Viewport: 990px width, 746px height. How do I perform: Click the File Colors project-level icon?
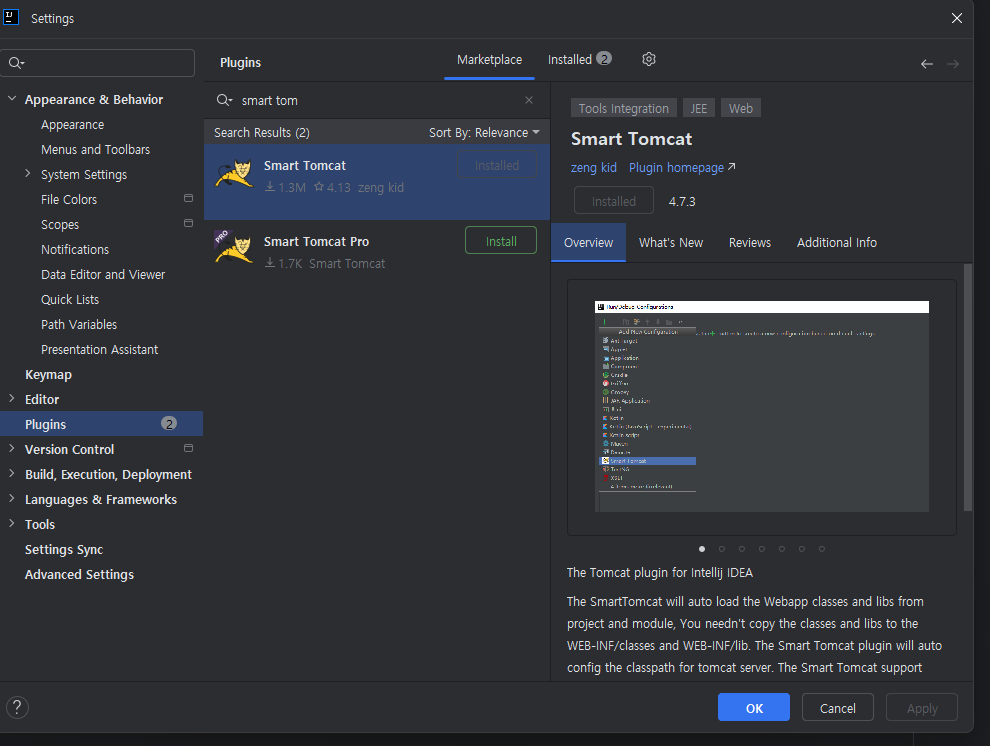coord(188,198)
